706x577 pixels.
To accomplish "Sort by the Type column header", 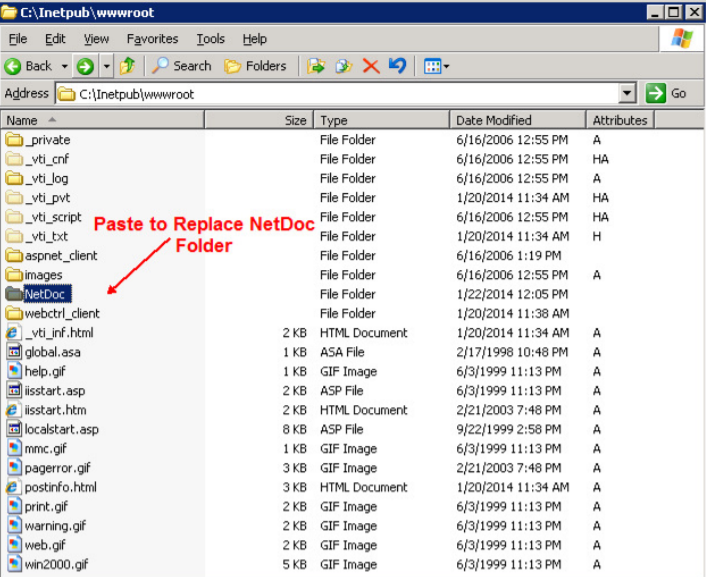I will (381, 120).
